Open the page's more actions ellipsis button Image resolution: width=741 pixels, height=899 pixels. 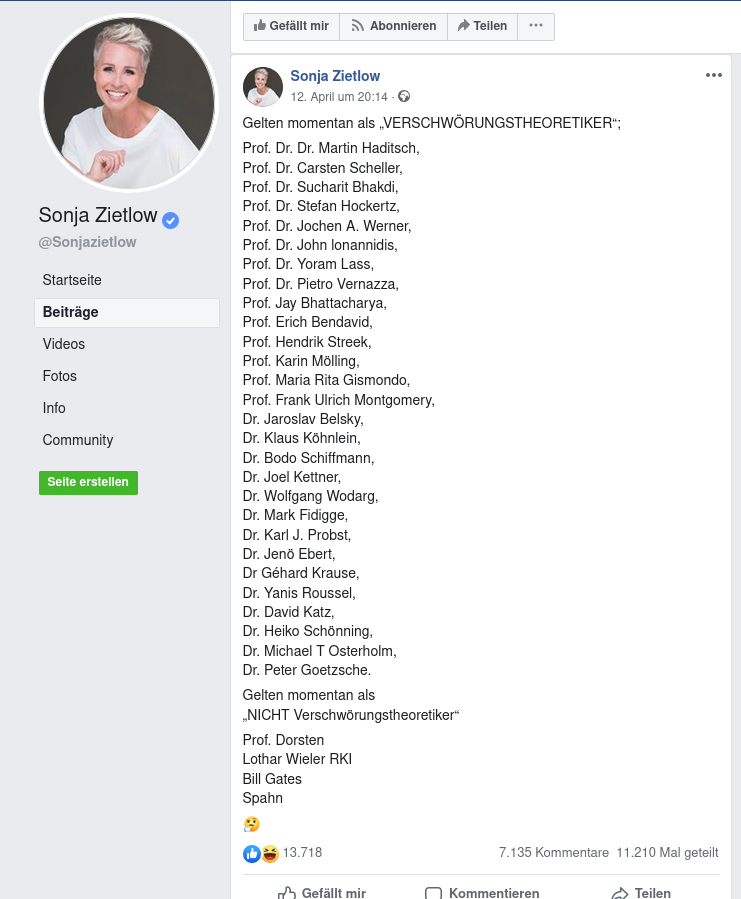(x=536, y=26)
